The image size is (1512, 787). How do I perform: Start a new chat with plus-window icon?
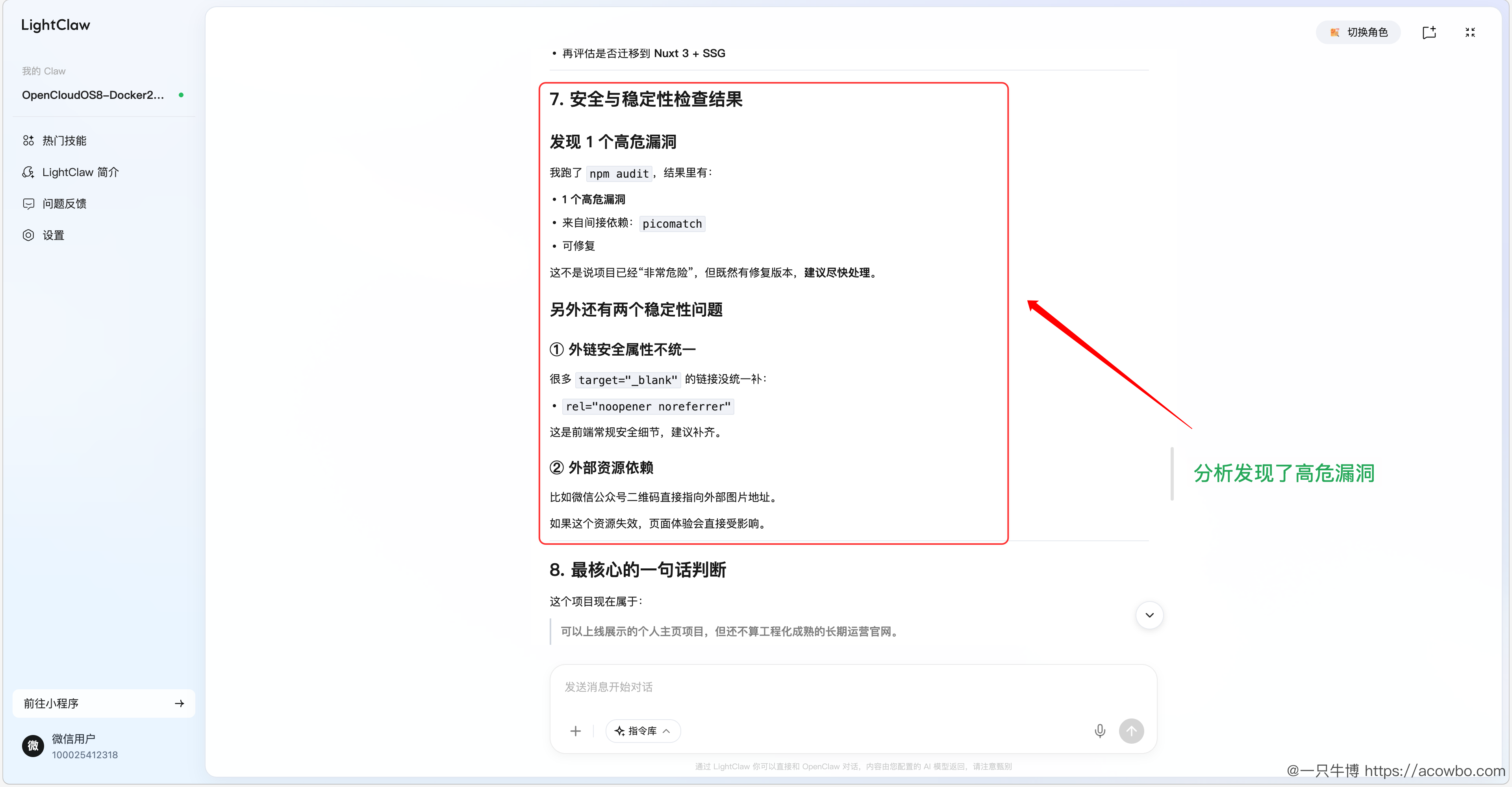(x=1429, y=32)
